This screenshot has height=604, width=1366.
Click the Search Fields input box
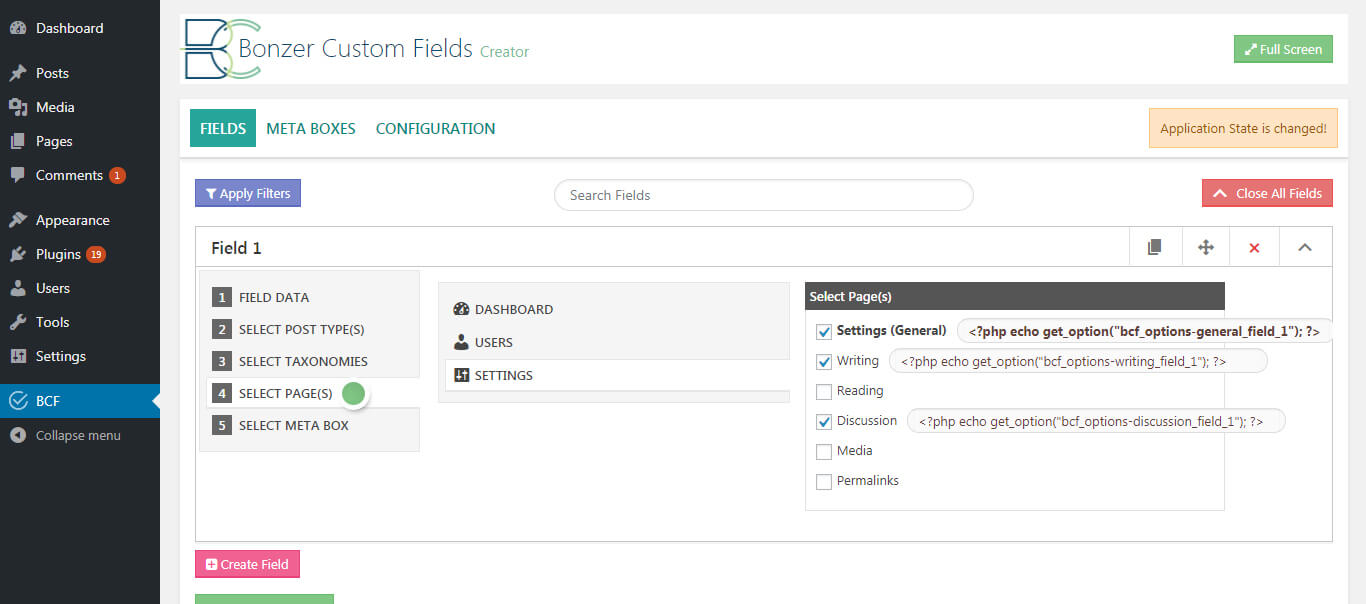click(x=763, y=195)
